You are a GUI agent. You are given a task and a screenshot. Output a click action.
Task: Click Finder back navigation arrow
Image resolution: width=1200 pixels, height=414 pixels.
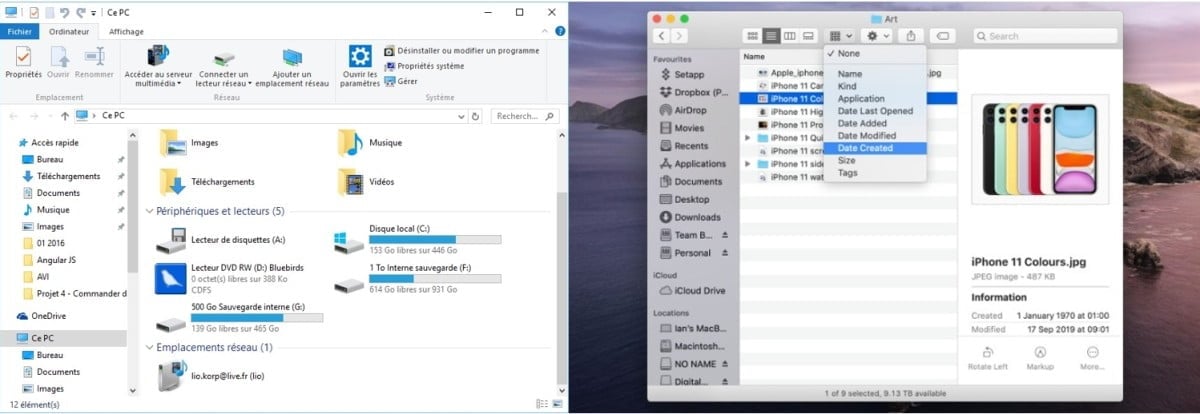pos(661,35)
